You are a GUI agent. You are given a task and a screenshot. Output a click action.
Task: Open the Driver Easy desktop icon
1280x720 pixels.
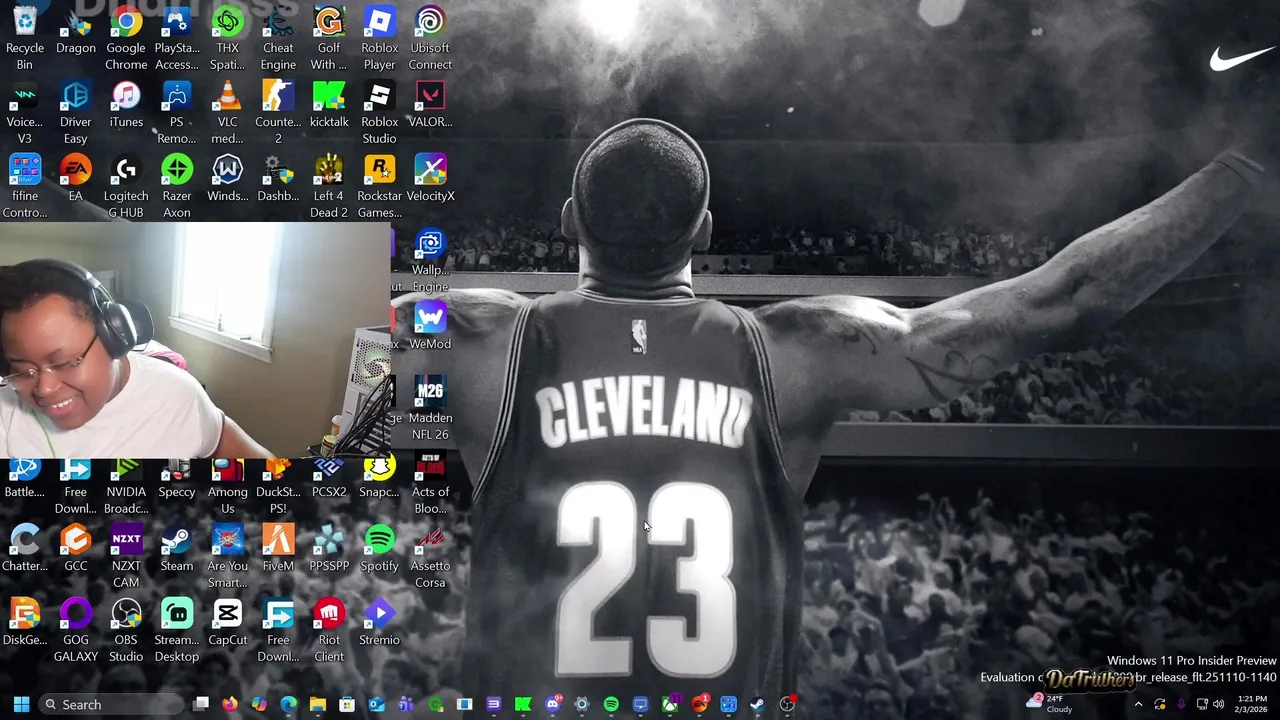click(x=75, y=112)
